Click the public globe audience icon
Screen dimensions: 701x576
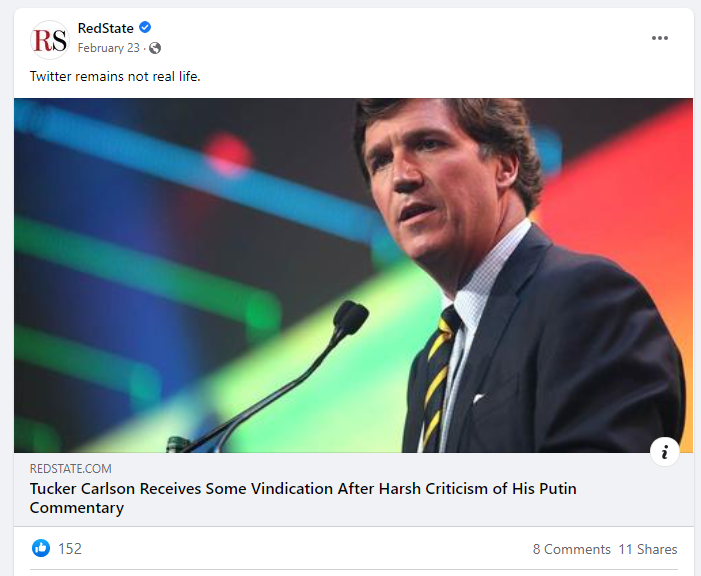(x=155, y=48)
